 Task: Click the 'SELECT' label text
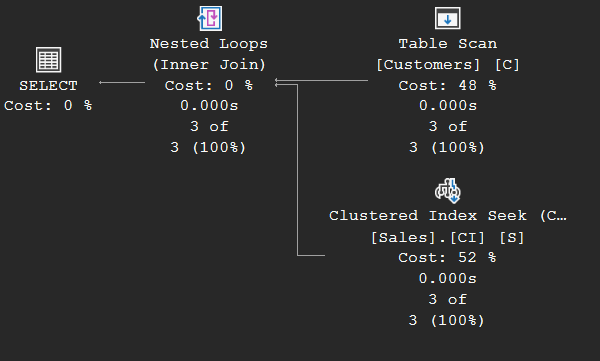click(x=48, y=85)
